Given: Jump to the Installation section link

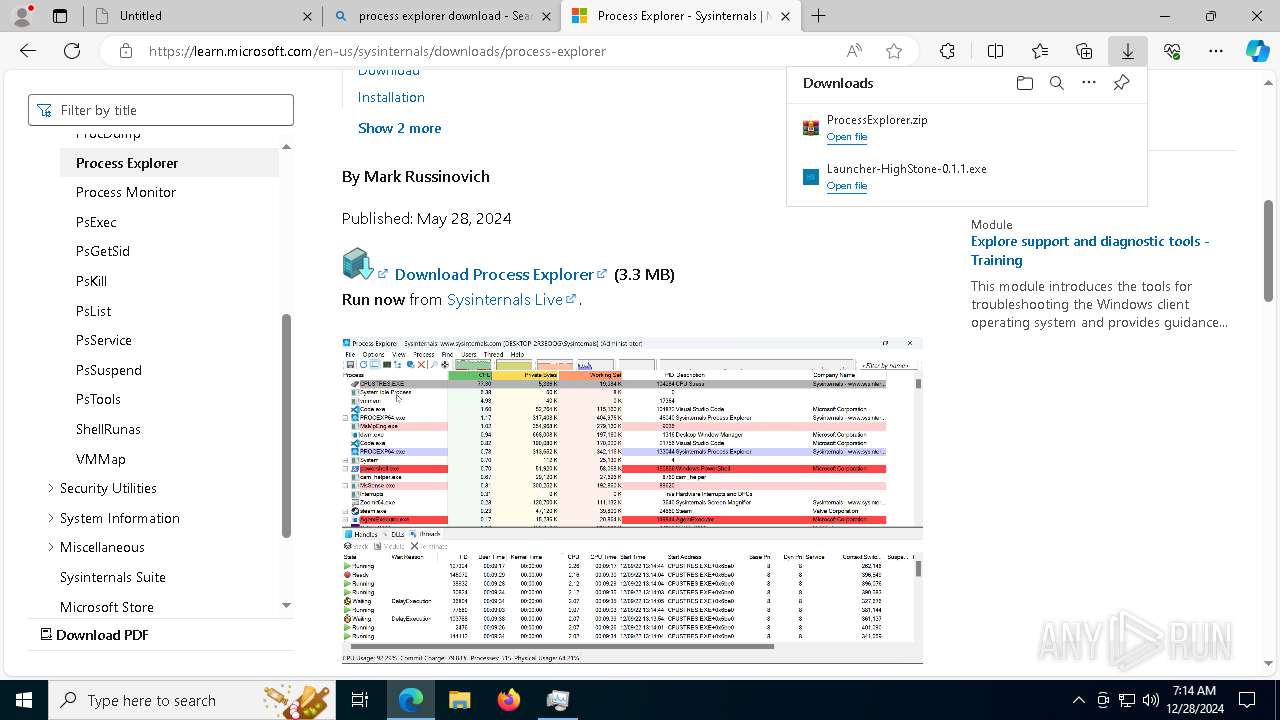Looking at the screenshot, I should click(391, 97).
